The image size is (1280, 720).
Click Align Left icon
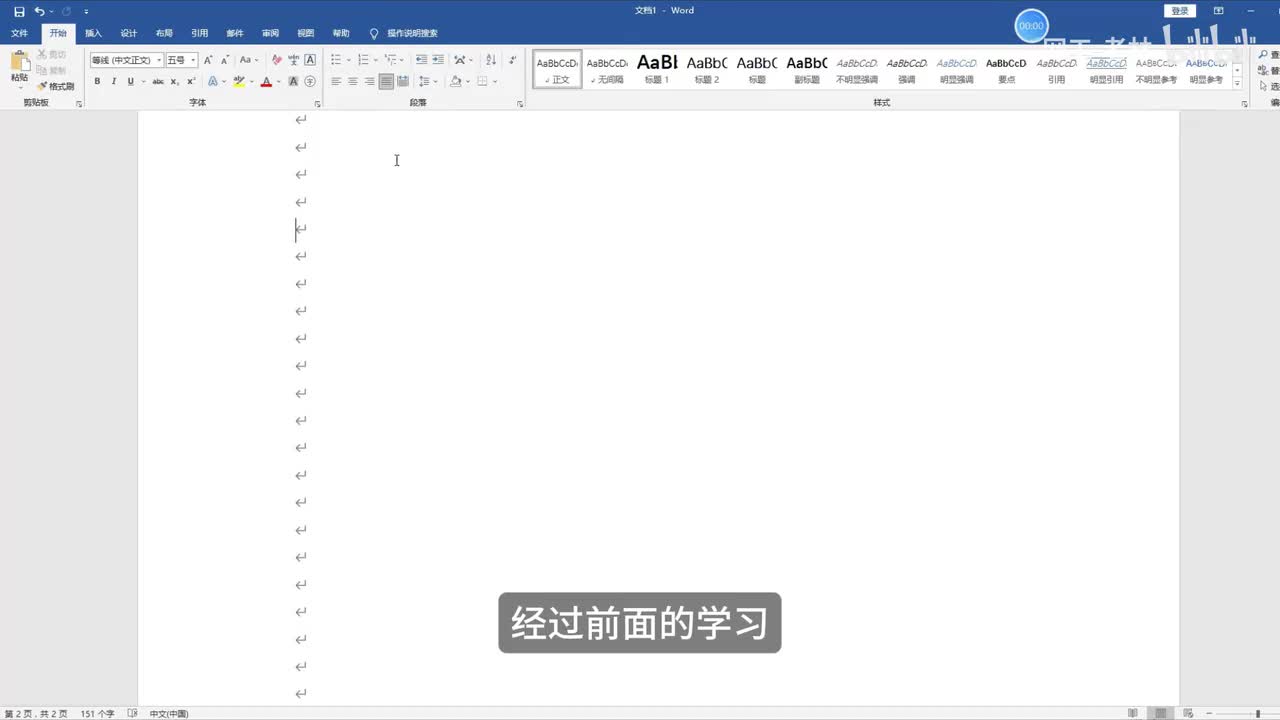[x=336, y=81]
